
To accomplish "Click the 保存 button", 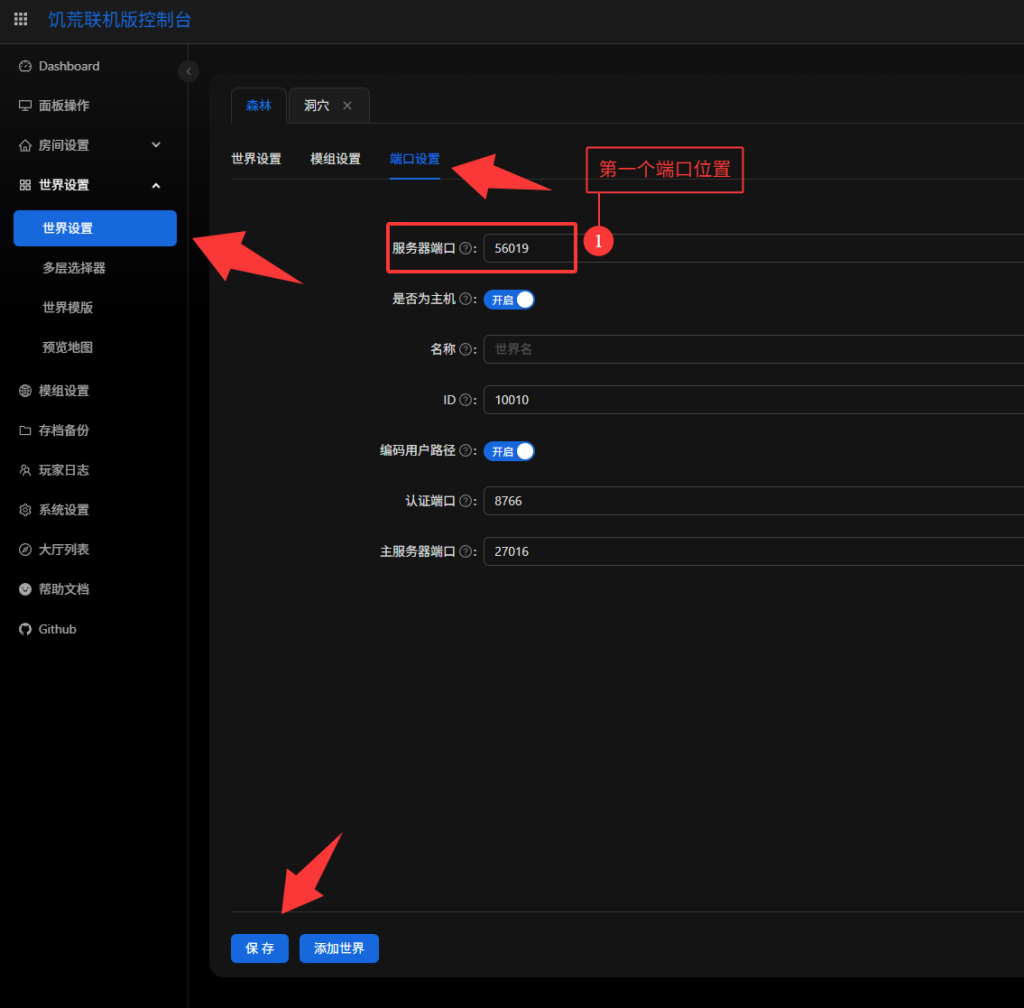I will click(260, 948).
